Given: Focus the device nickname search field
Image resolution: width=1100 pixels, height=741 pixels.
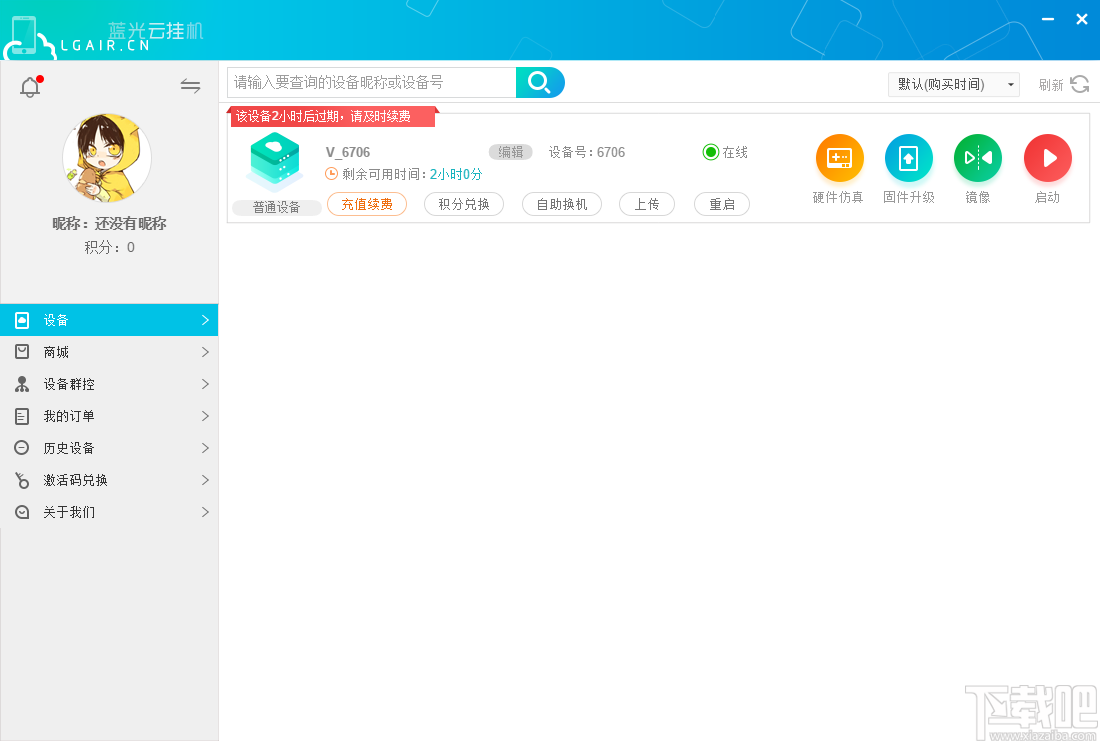Looking at the screenshot, I should tap(372, 82).
